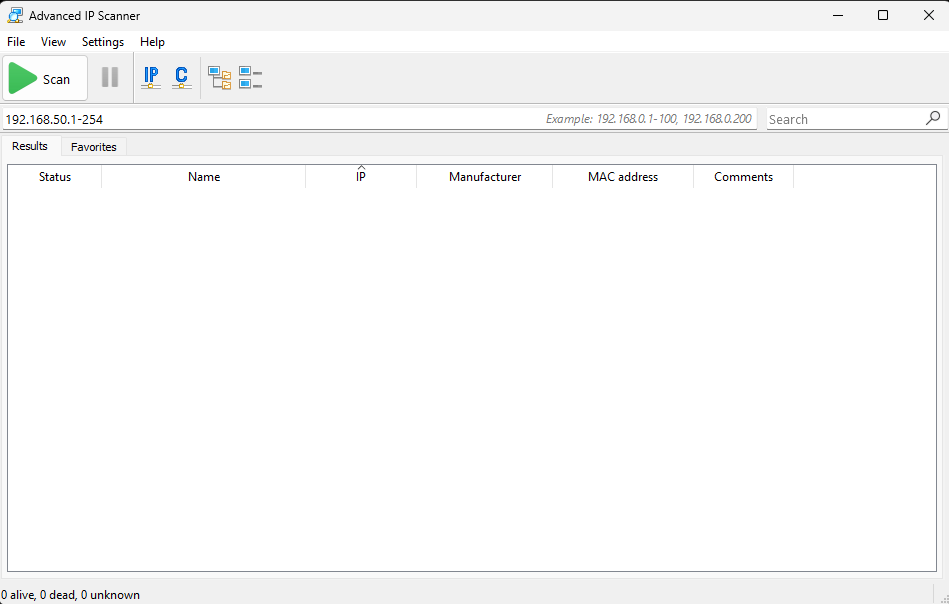Click the Expand all tree icon
This screenshot has height=604, width=949.
click(x=220, y=77)
